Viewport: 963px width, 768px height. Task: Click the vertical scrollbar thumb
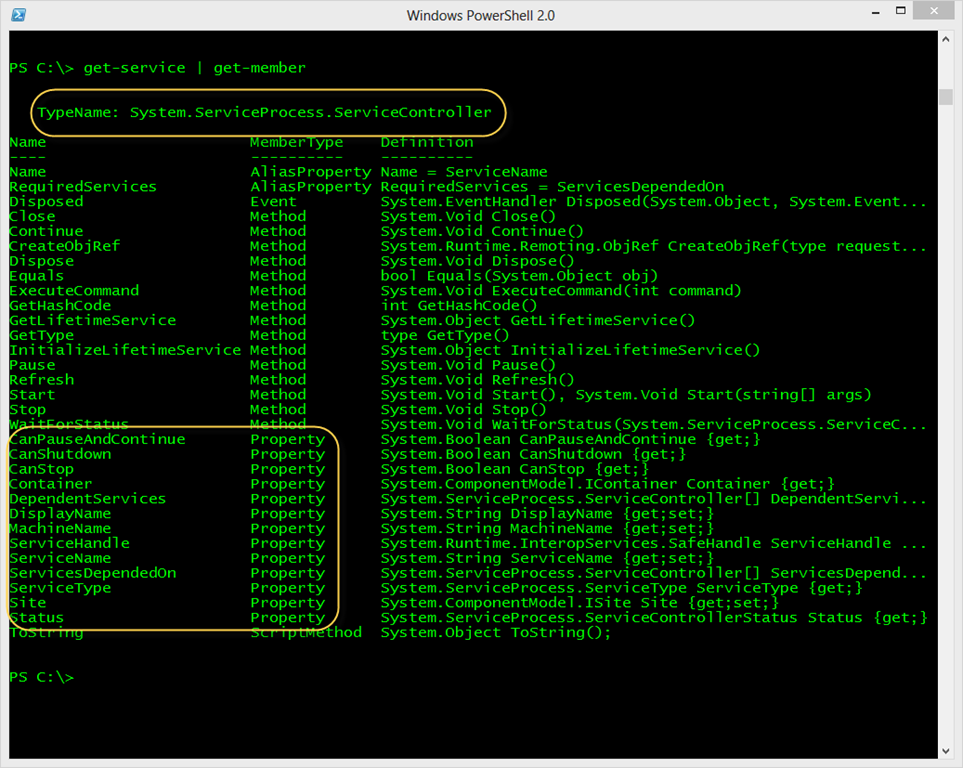(946, 97)
